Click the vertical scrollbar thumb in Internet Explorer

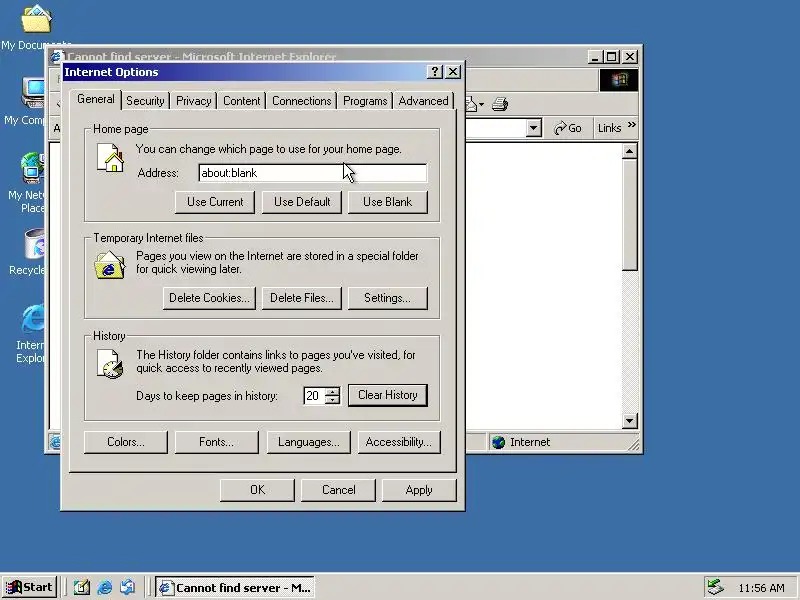(630, 215)
